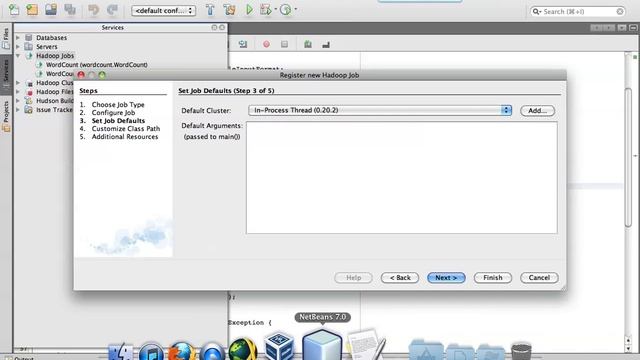
Task: Click the globe application icon in Dock
Action: click(x=243, y=349)
